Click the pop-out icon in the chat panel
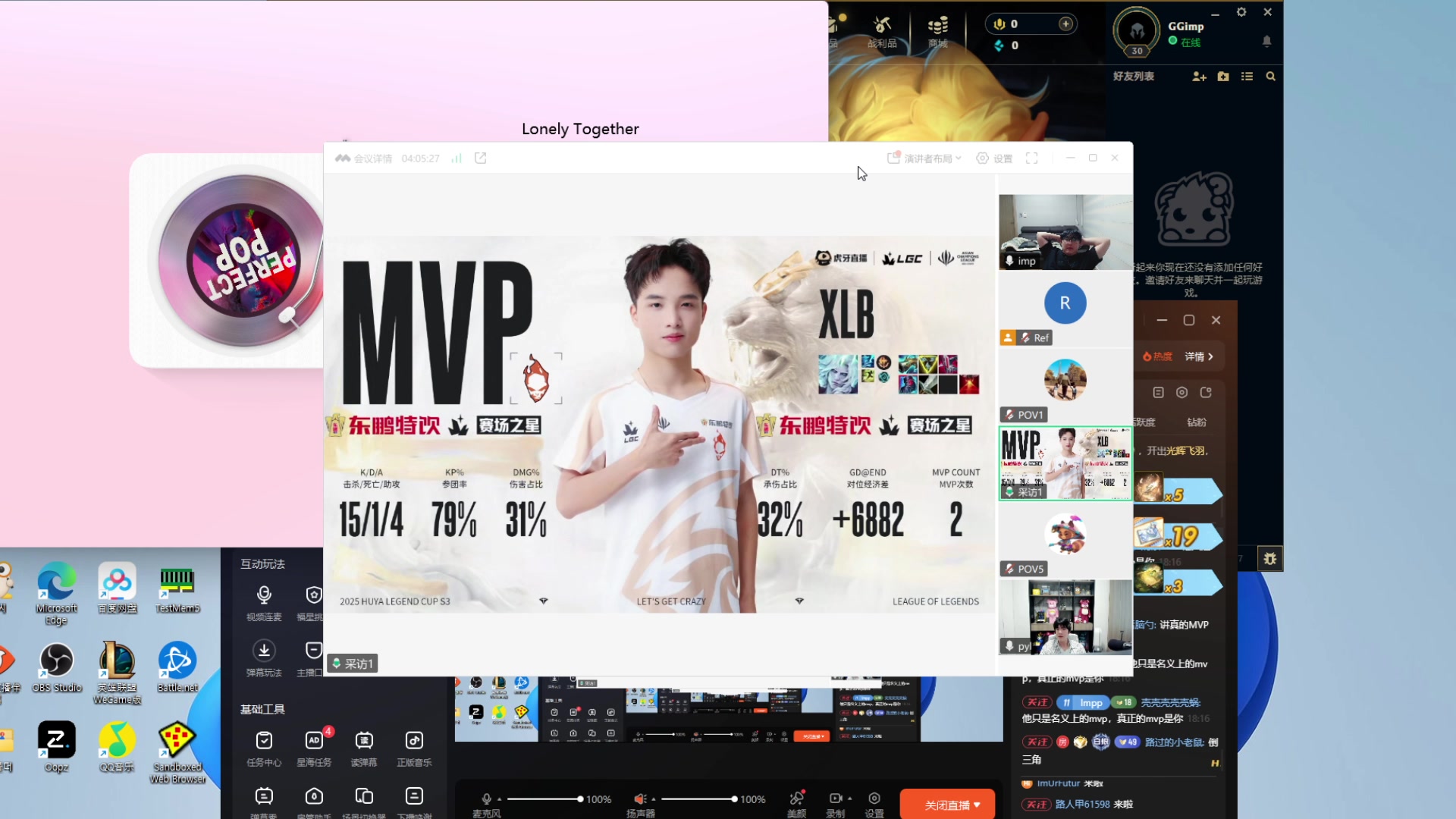1456x819 pixels. coord(1206,392)
